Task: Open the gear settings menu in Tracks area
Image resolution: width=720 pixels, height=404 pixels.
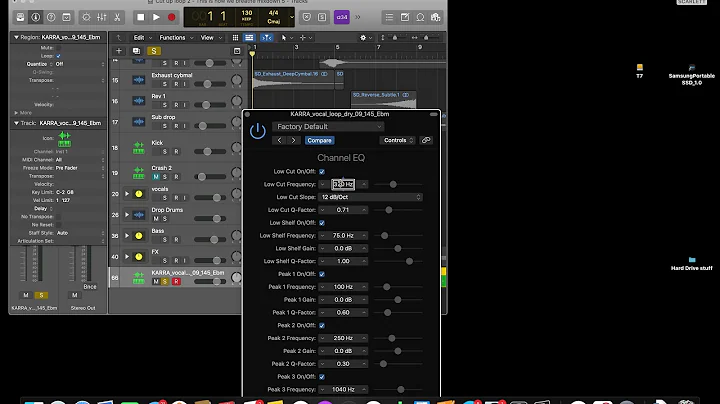Action: [x=365, y=38]
